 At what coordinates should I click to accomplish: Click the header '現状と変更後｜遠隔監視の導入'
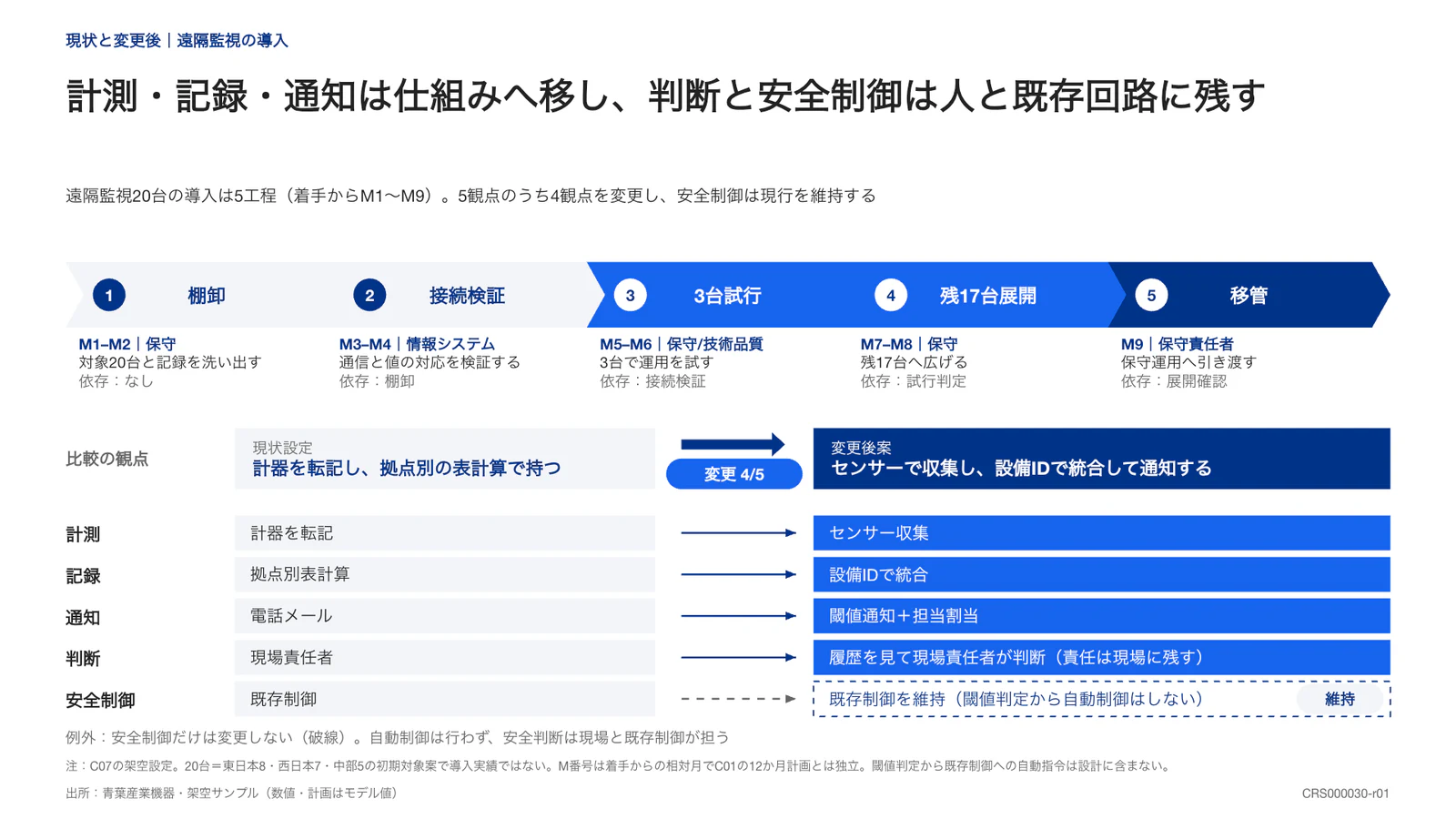[x=177, y=40]
